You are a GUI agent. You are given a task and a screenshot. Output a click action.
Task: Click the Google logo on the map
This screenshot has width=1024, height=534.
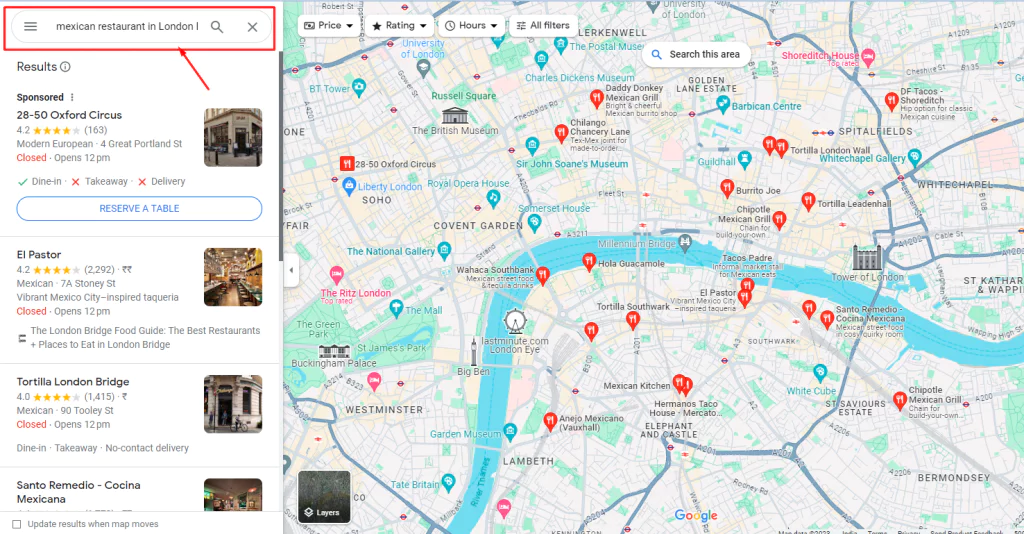[696, 516]
